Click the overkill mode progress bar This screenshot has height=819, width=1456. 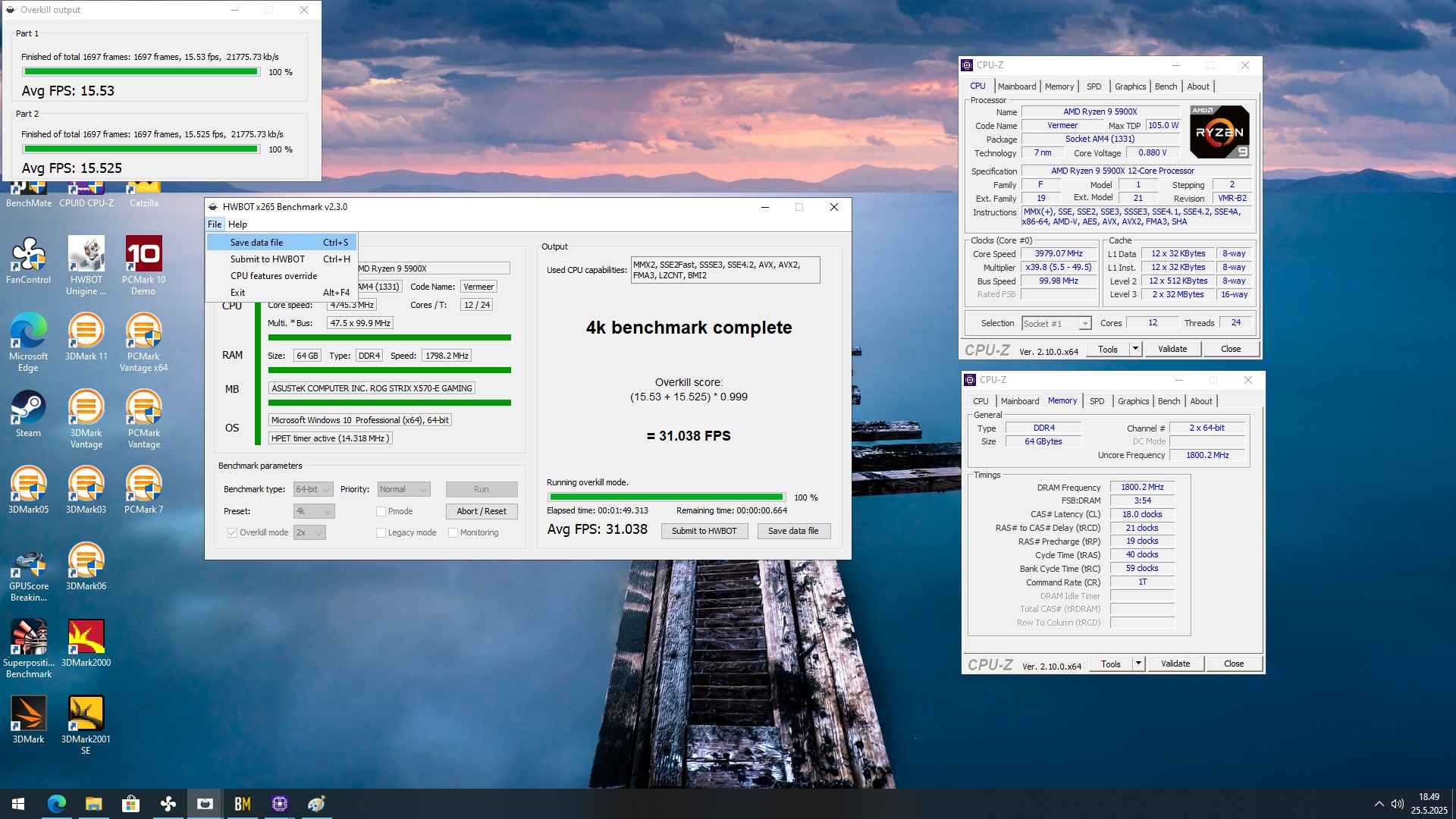[666, 497]
